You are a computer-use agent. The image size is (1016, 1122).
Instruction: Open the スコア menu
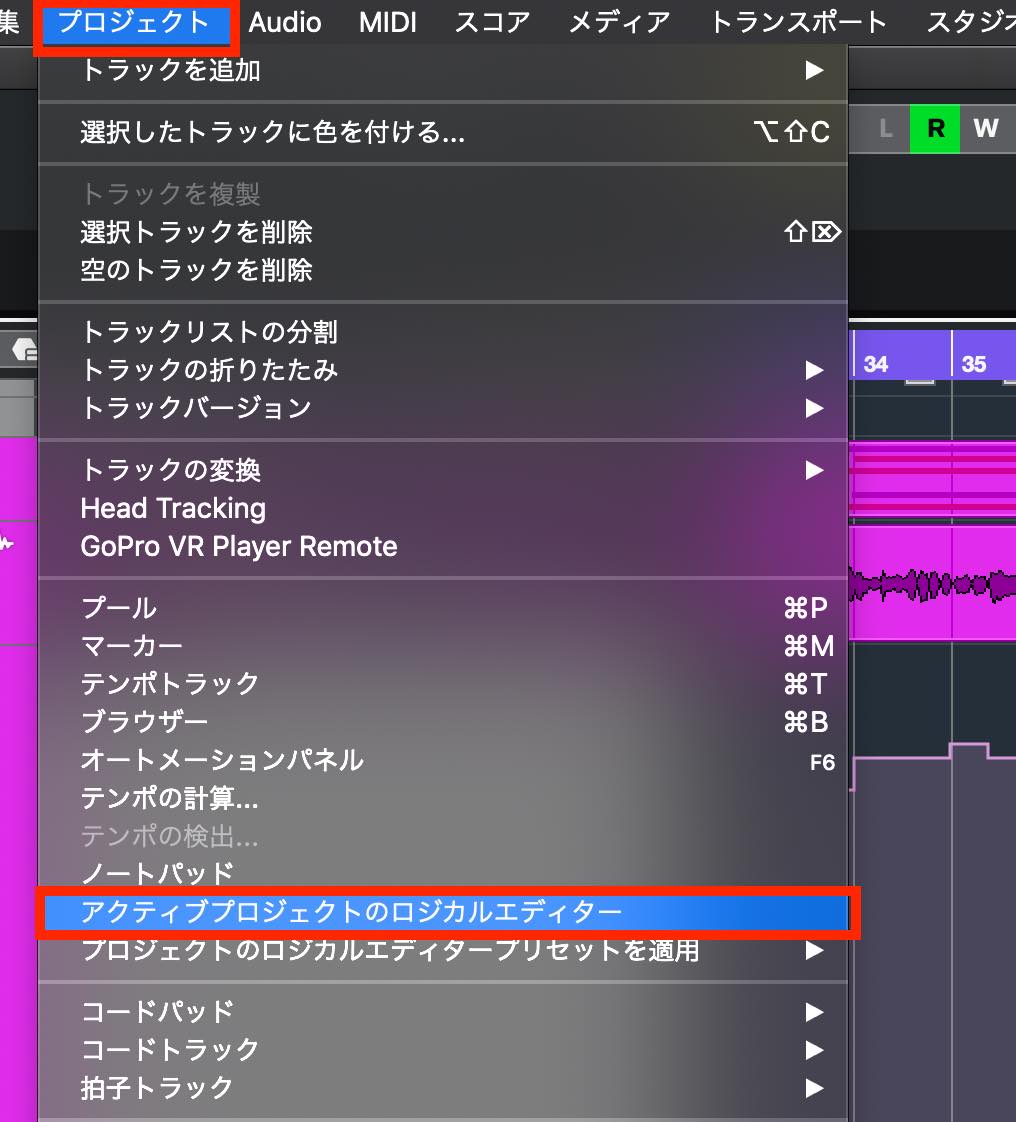coord(492,22)
